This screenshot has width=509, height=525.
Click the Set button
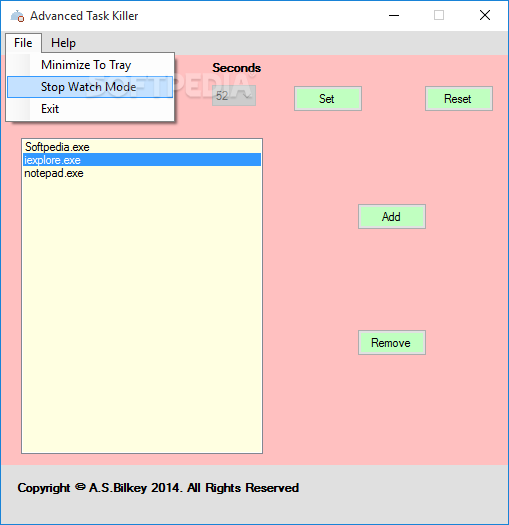[328, 98]
